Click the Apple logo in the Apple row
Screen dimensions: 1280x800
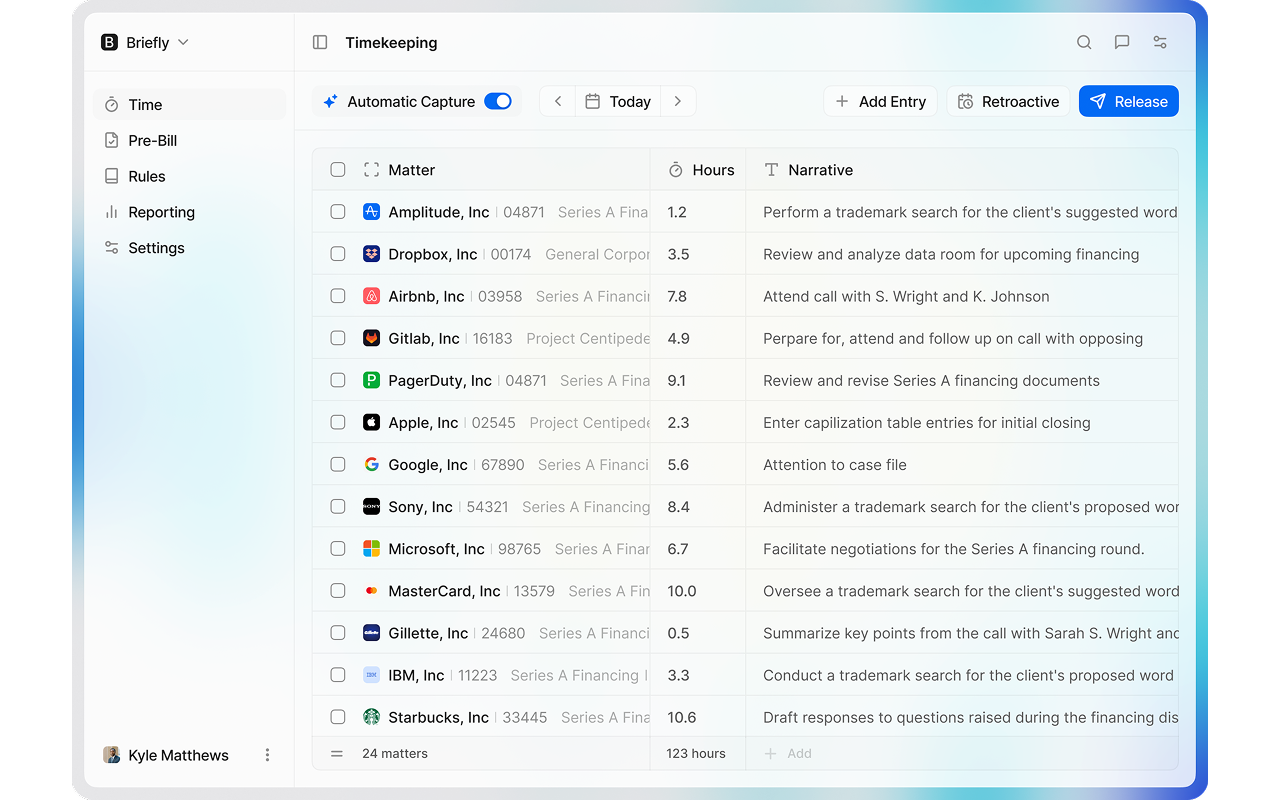[370, 422]
